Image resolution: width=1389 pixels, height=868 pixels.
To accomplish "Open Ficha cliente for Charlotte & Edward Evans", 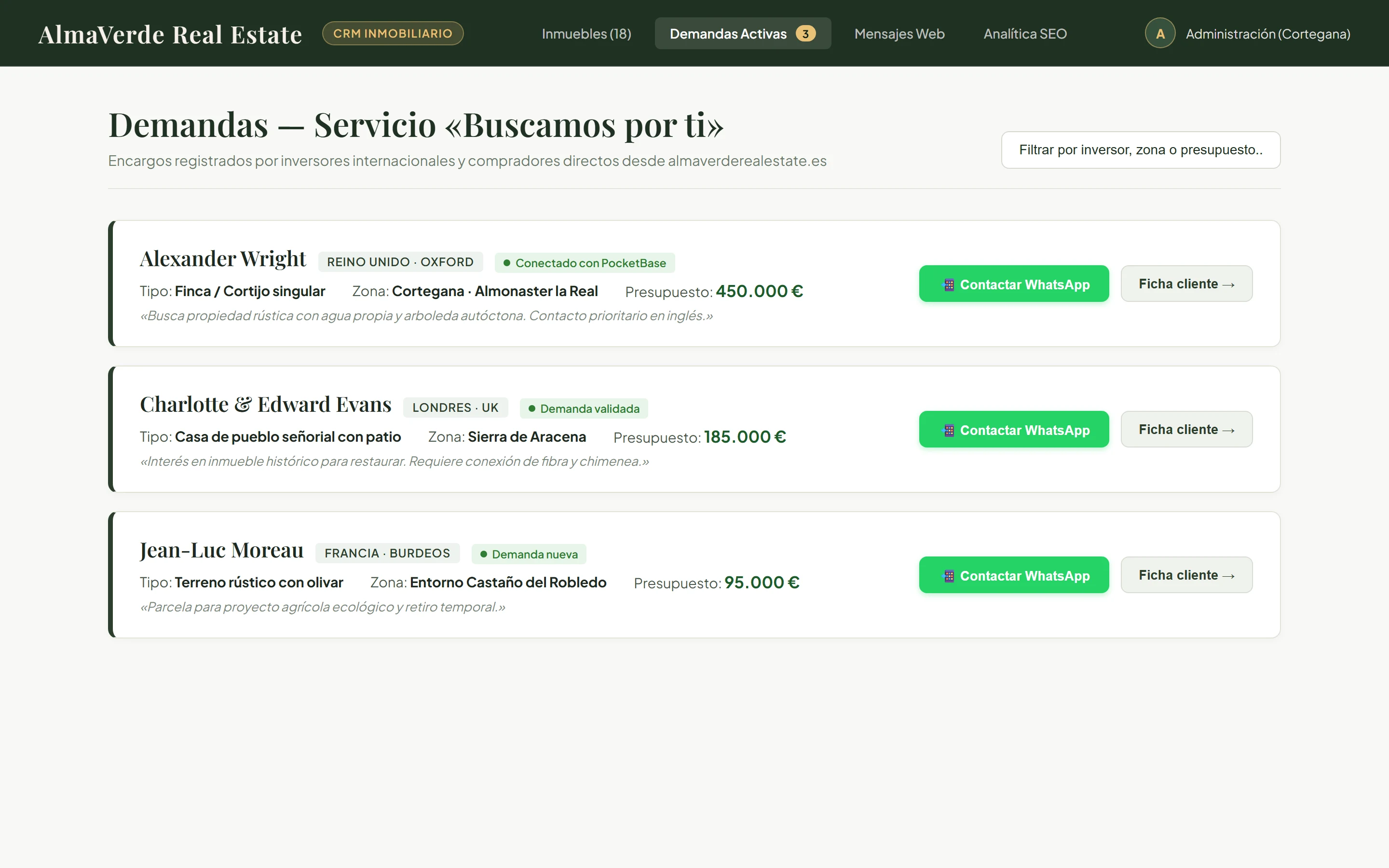I will coord(1186,429).
